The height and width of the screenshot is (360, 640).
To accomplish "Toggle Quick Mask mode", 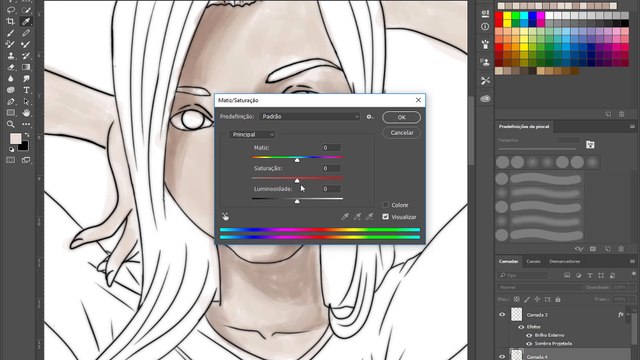I will (11, 160).
